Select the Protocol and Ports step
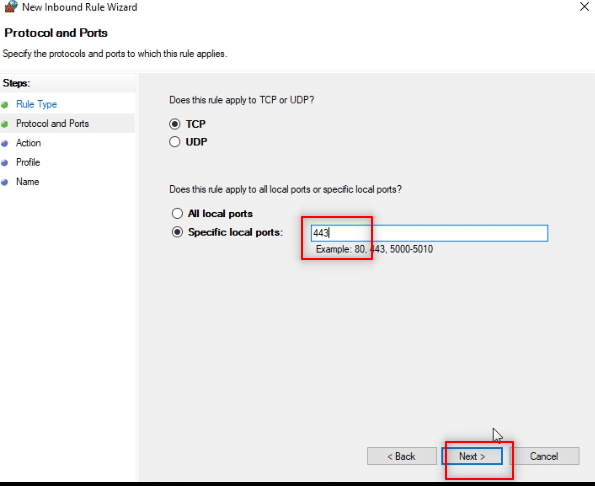Screen dimensions: 595x486 coord(52,124)
